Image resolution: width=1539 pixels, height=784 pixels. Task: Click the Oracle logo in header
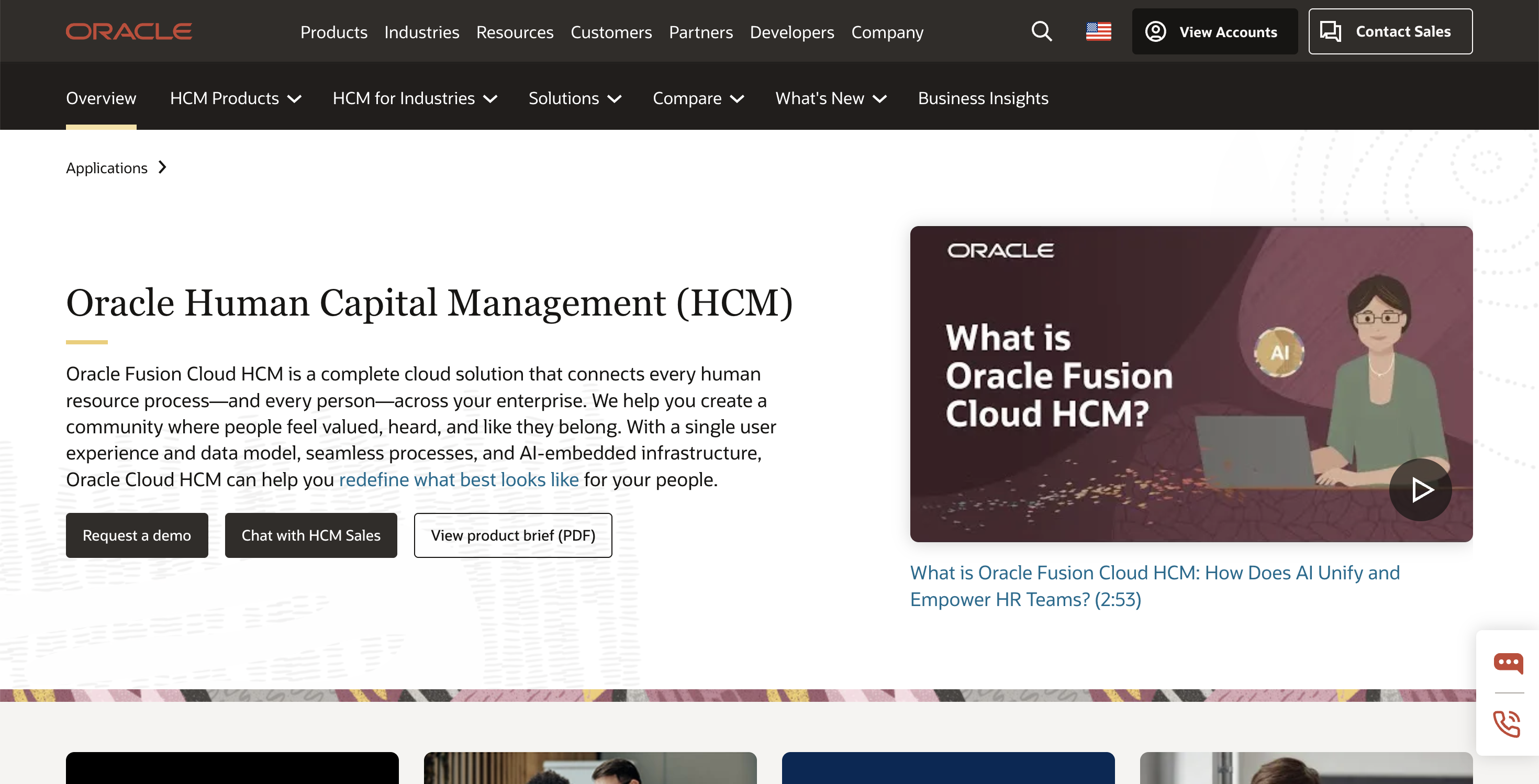click(129, 31)
